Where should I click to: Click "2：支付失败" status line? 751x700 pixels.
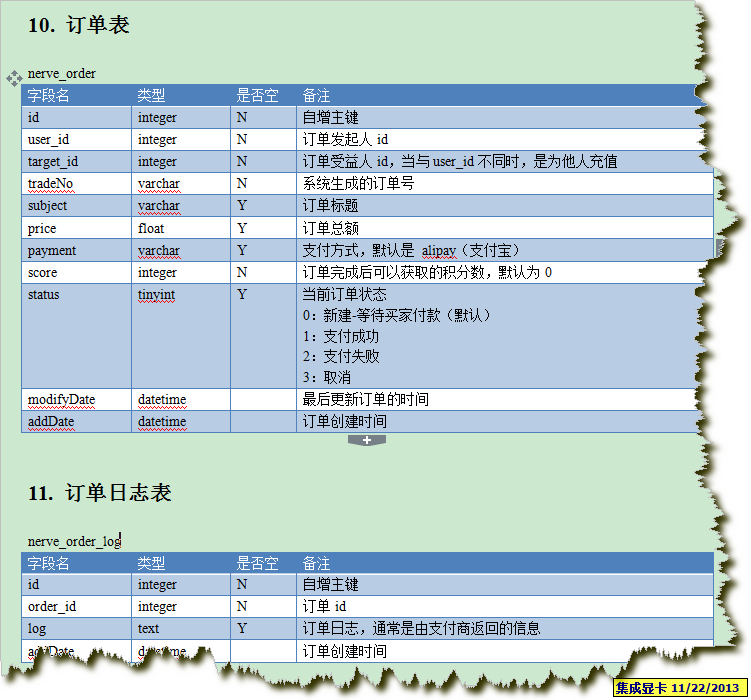(x=341, y=357)
